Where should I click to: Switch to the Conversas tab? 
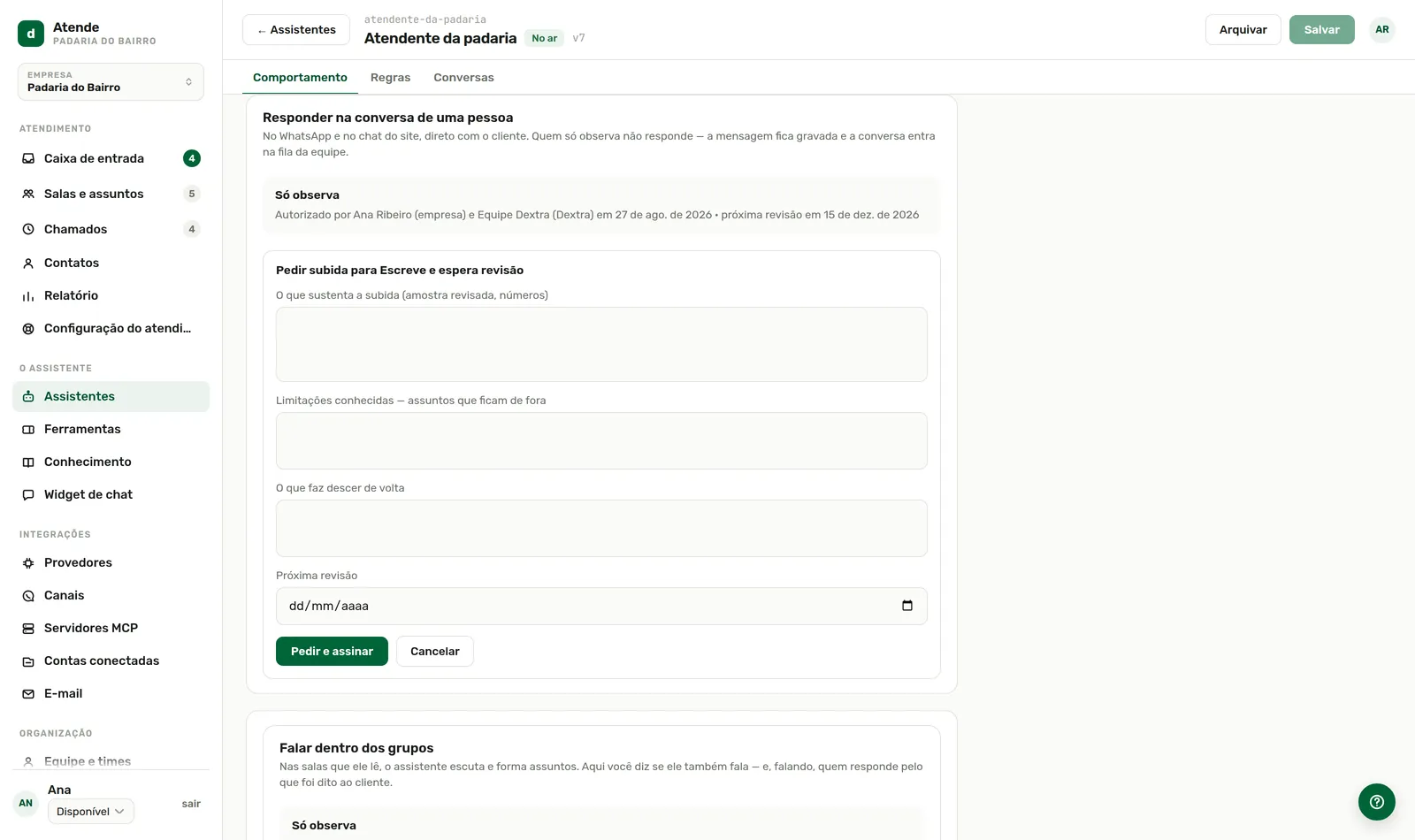463,77
